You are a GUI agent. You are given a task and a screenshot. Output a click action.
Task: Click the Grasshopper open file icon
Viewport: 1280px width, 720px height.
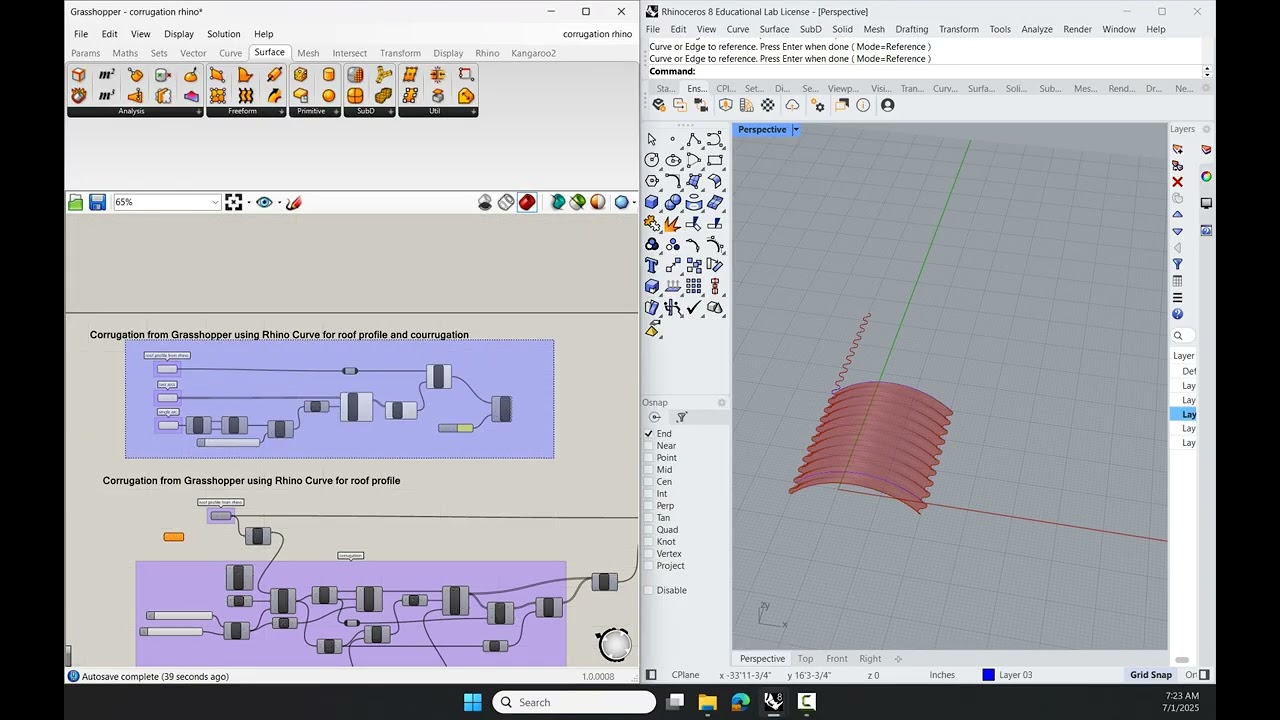point(76,202)
